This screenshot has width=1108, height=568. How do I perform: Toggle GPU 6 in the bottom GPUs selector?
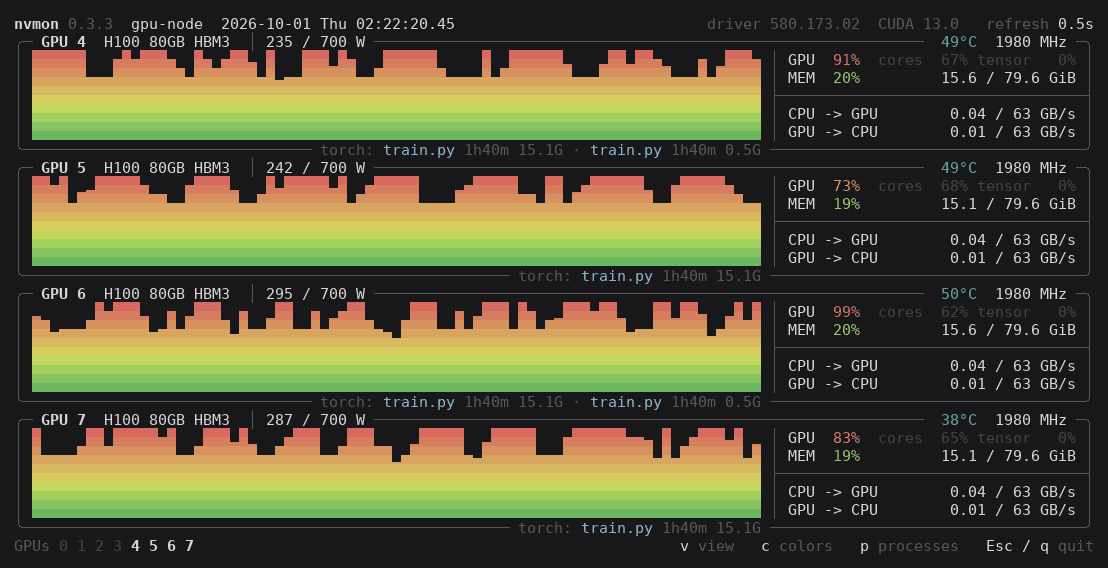pos(172,546)
